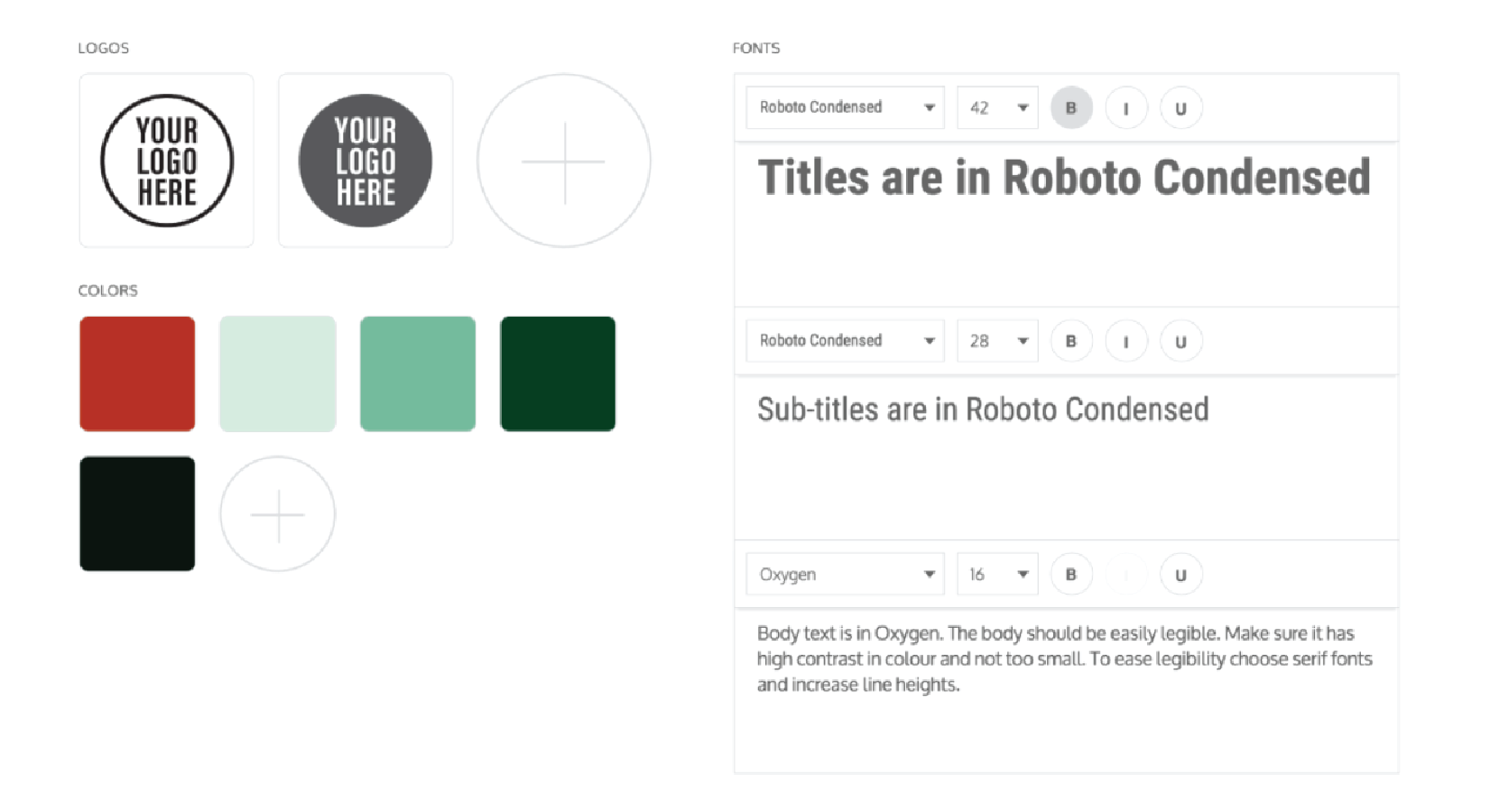Screen dimensions: 1490x812
Task: Select the dark gray filled logo thumbnail
Action: point(366,161)
